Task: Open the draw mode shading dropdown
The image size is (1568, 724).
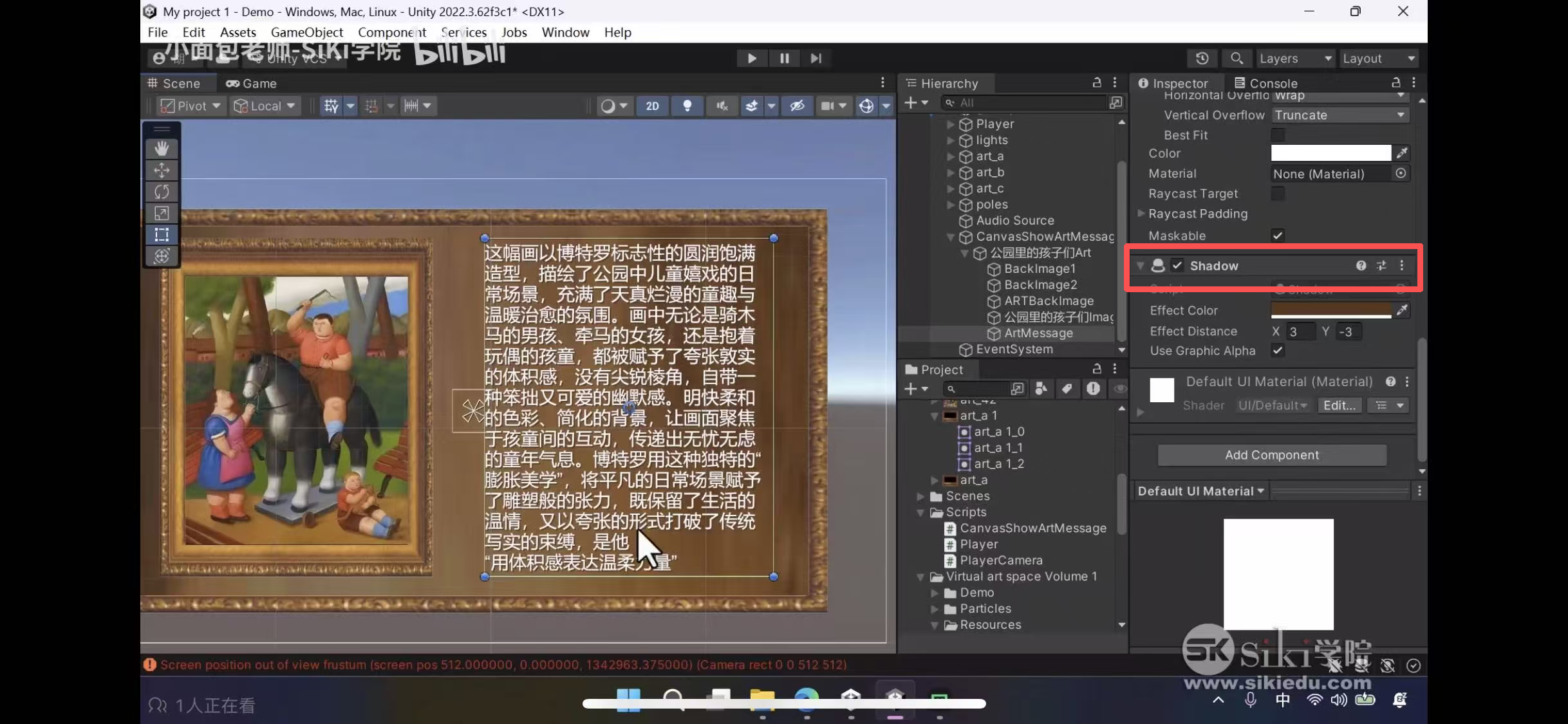Action: coord(613,106)
